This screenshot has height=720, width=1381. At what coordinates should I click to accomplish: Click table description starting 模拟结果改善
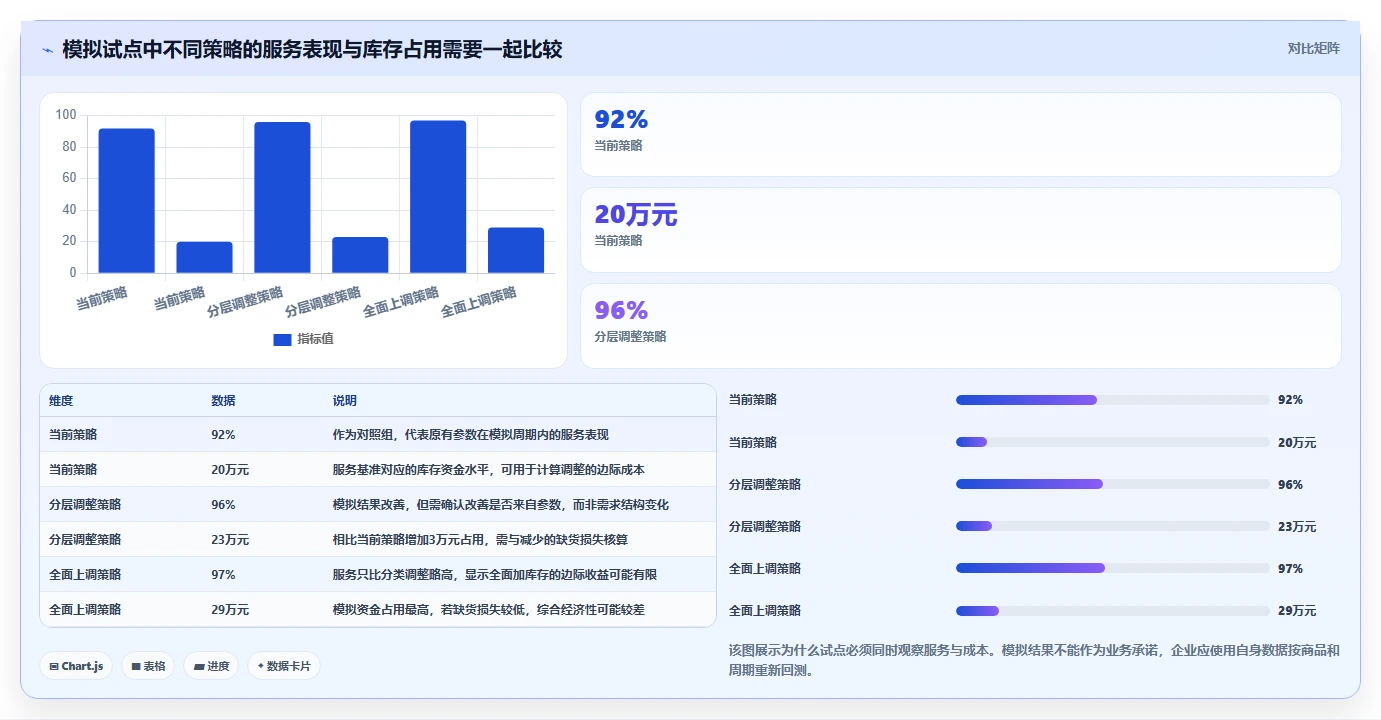click(500, 505)
